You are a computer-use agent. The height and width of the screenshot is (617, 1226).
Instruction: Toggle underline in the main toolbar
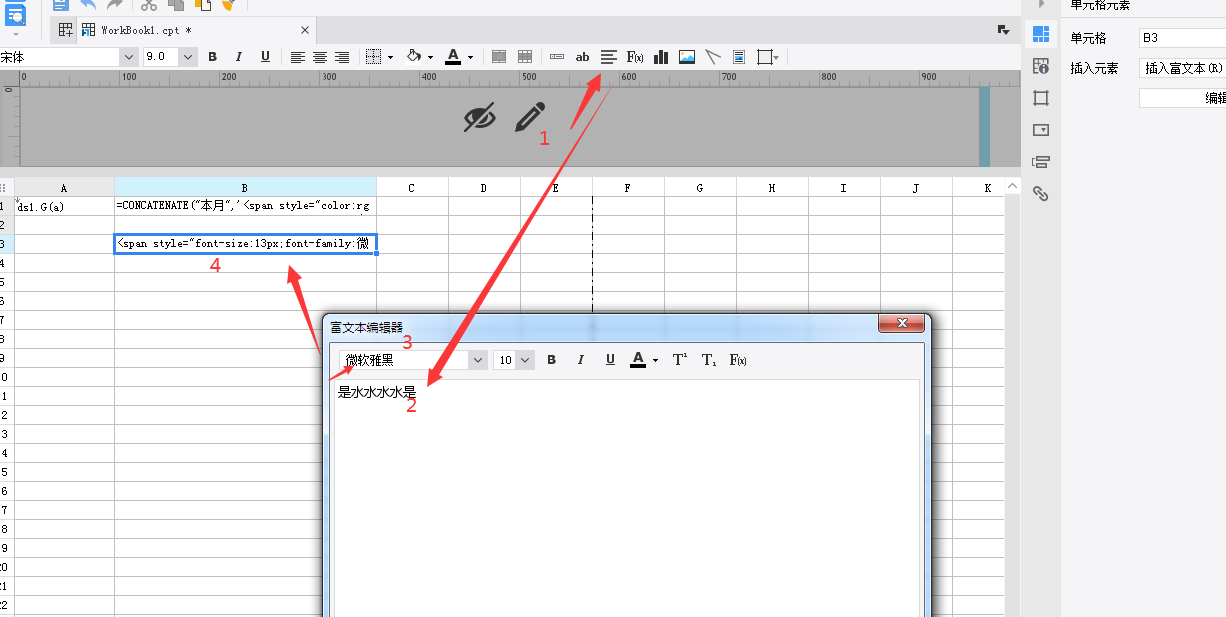265,57
